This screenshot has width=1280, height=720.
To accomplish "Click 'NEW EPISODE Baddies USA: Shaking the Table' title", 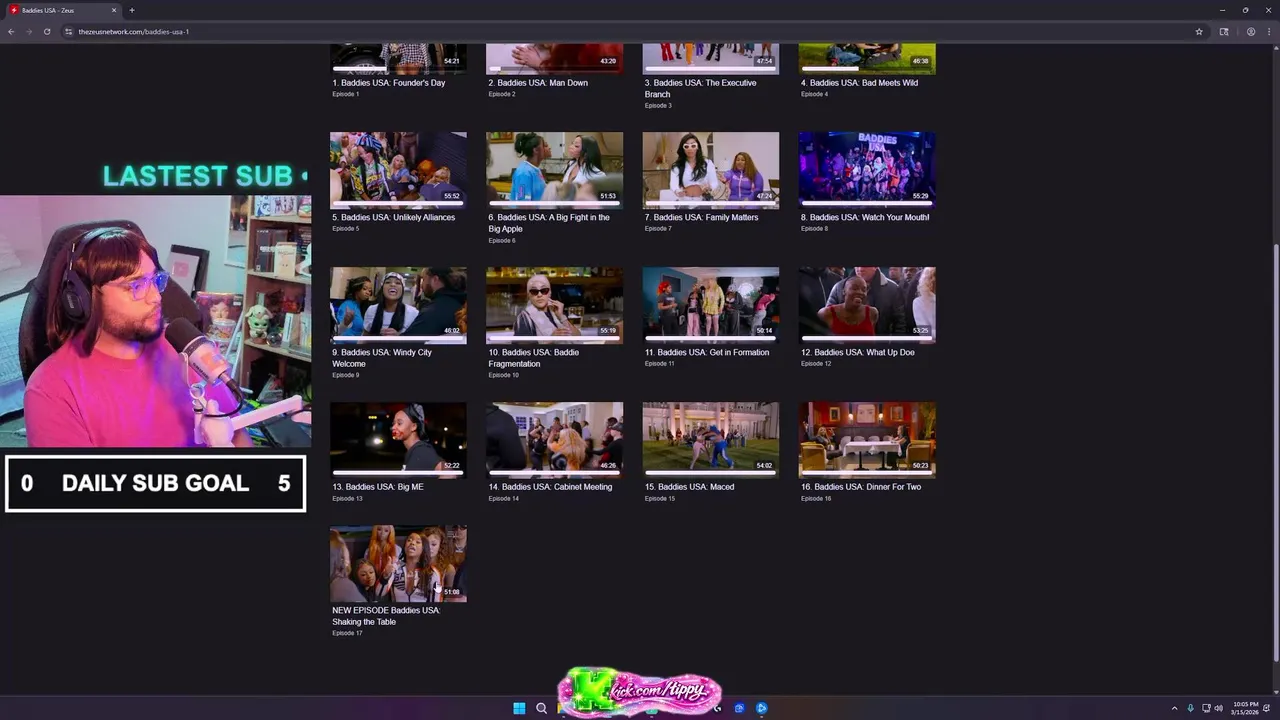I will click(x=386, y=616).
